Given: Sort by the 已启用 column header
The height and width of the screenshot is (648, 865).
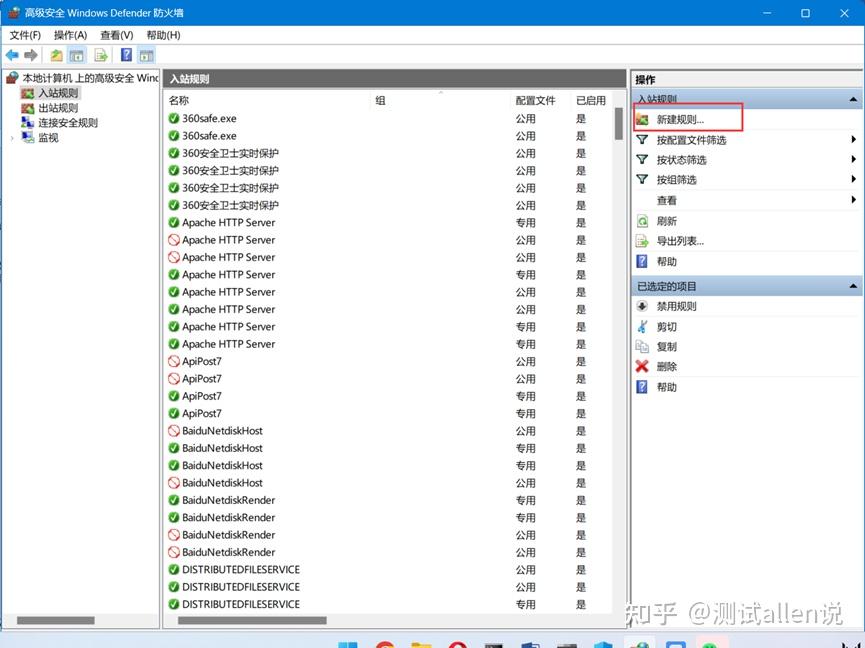Looking at the screenshot, I should (x=591, y=100).
